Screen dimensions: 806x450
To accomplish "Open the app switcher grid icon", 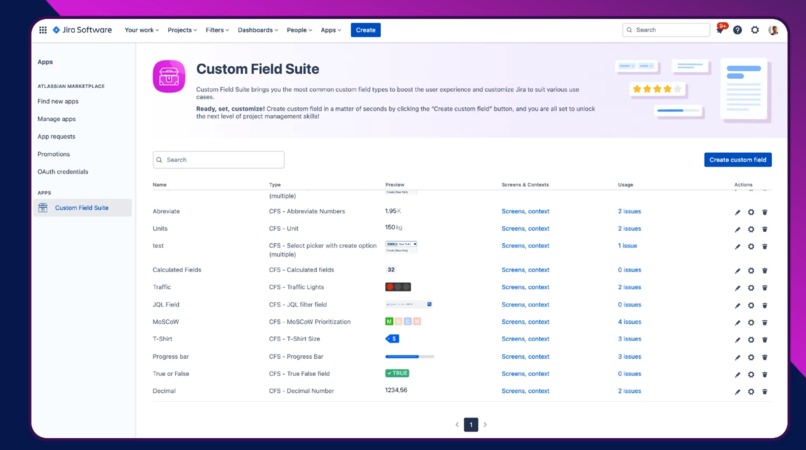I will tap(43, 30).
